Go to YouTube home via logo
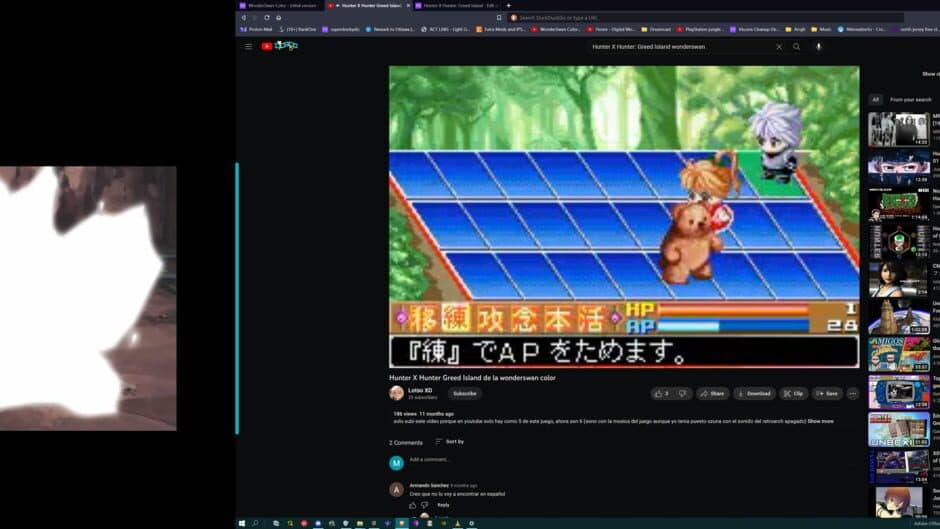The height and width of the screenshot is (529, 940). [279, 46]
